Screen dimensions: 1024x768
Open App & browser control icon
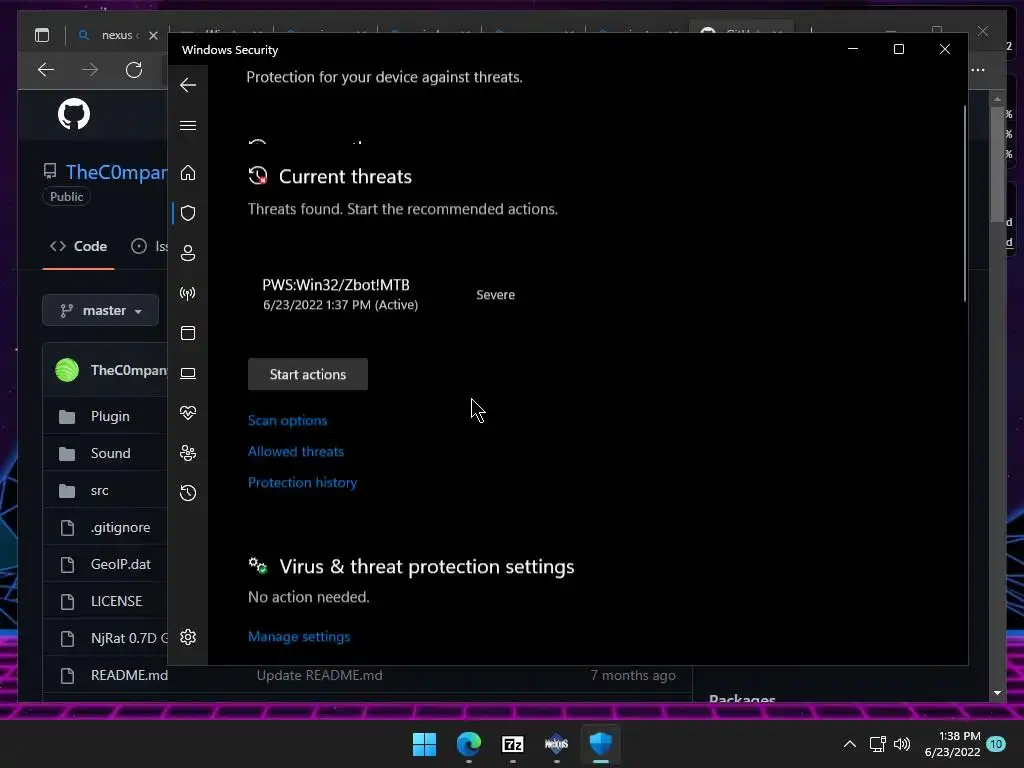click(188, 333)
